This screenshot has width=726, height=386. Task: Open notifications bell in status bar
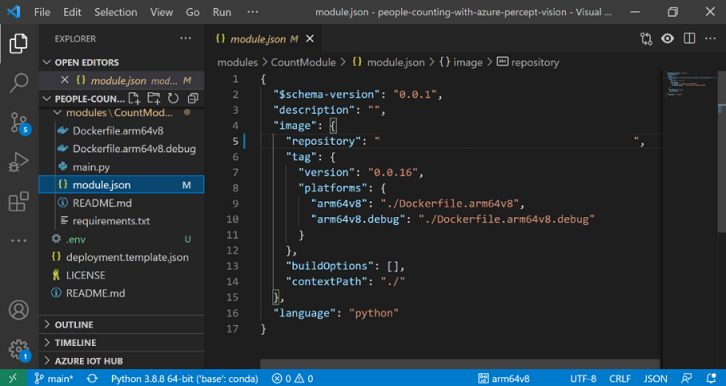click(x=711, y=379)
